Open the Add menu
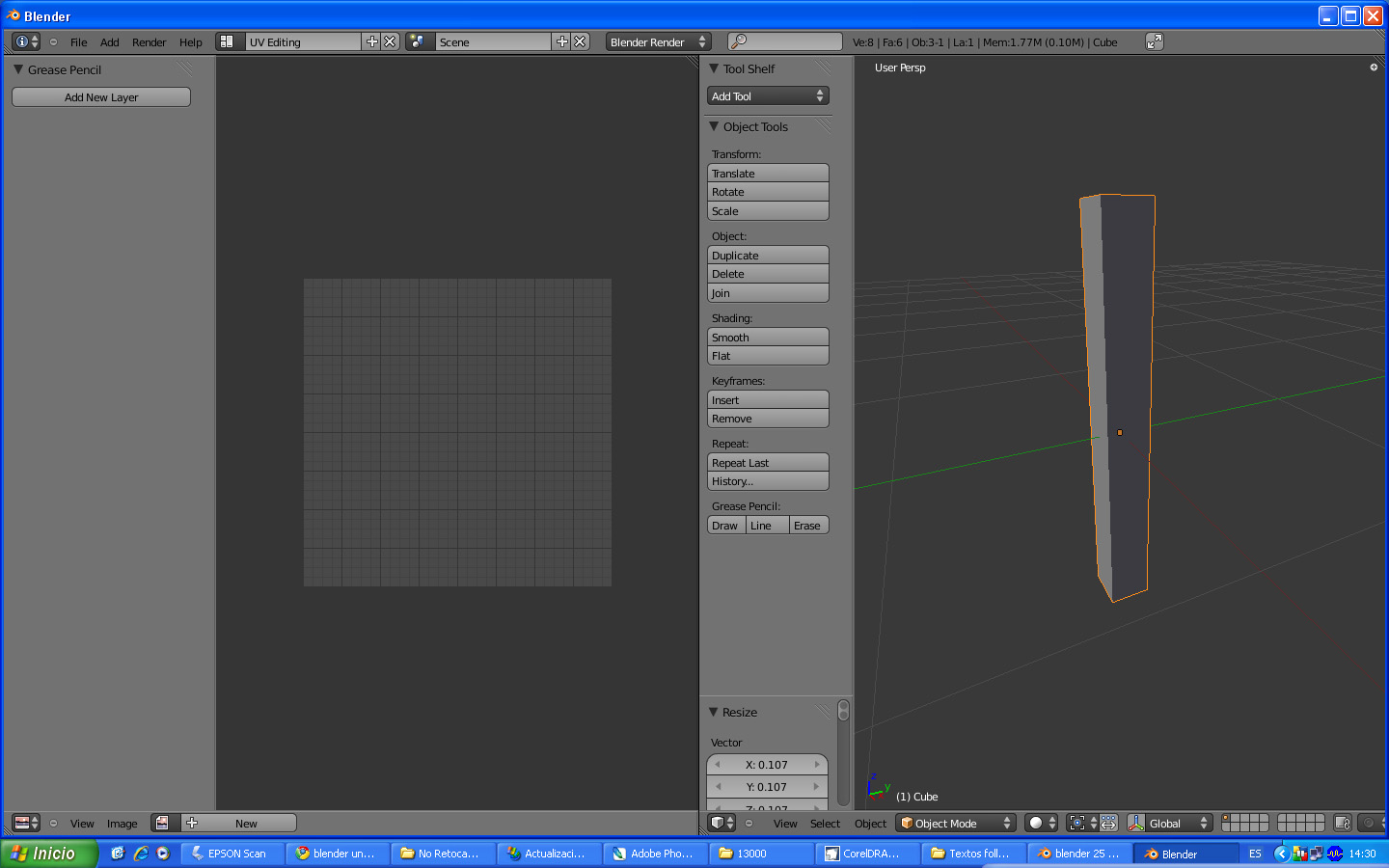 (110, 42)
